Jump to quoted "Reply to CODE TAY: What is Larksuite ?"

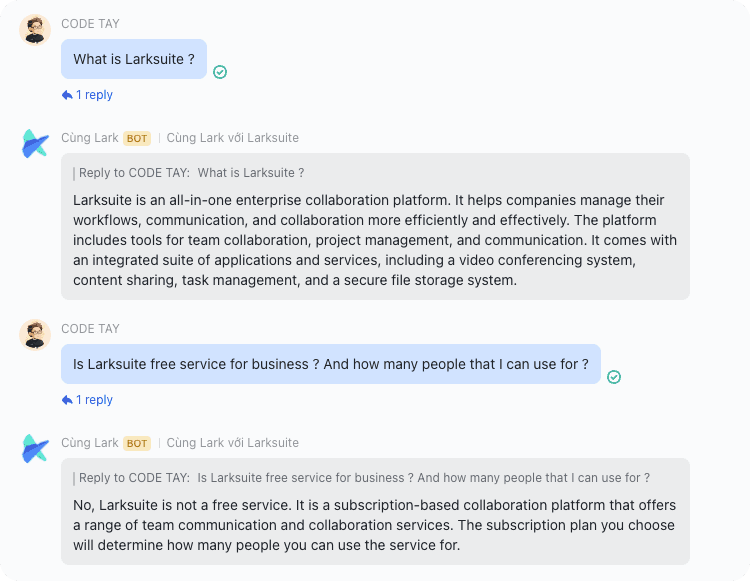tap(191, 173)
